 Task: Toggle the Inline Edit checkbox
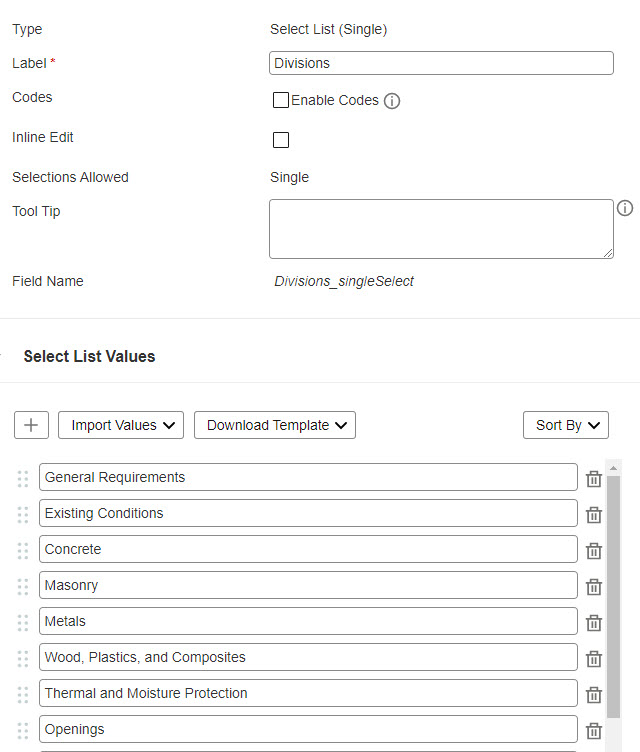[281, 140]
